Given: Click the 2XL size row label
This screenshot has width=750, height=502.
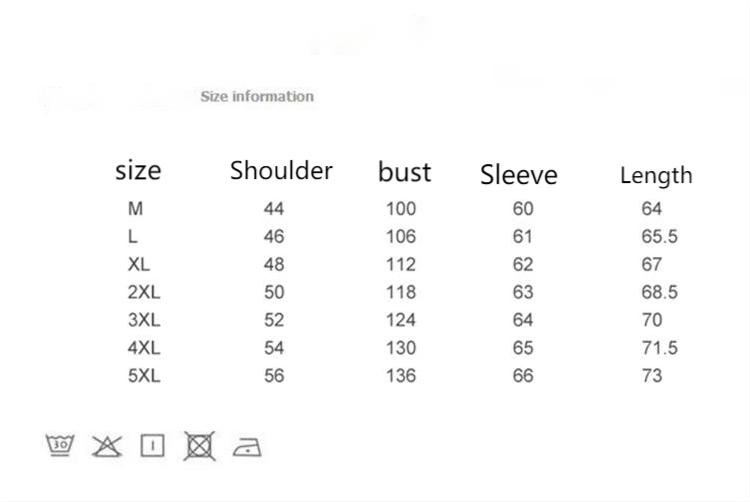Looking at the screenshot, I should pos(144,293).
